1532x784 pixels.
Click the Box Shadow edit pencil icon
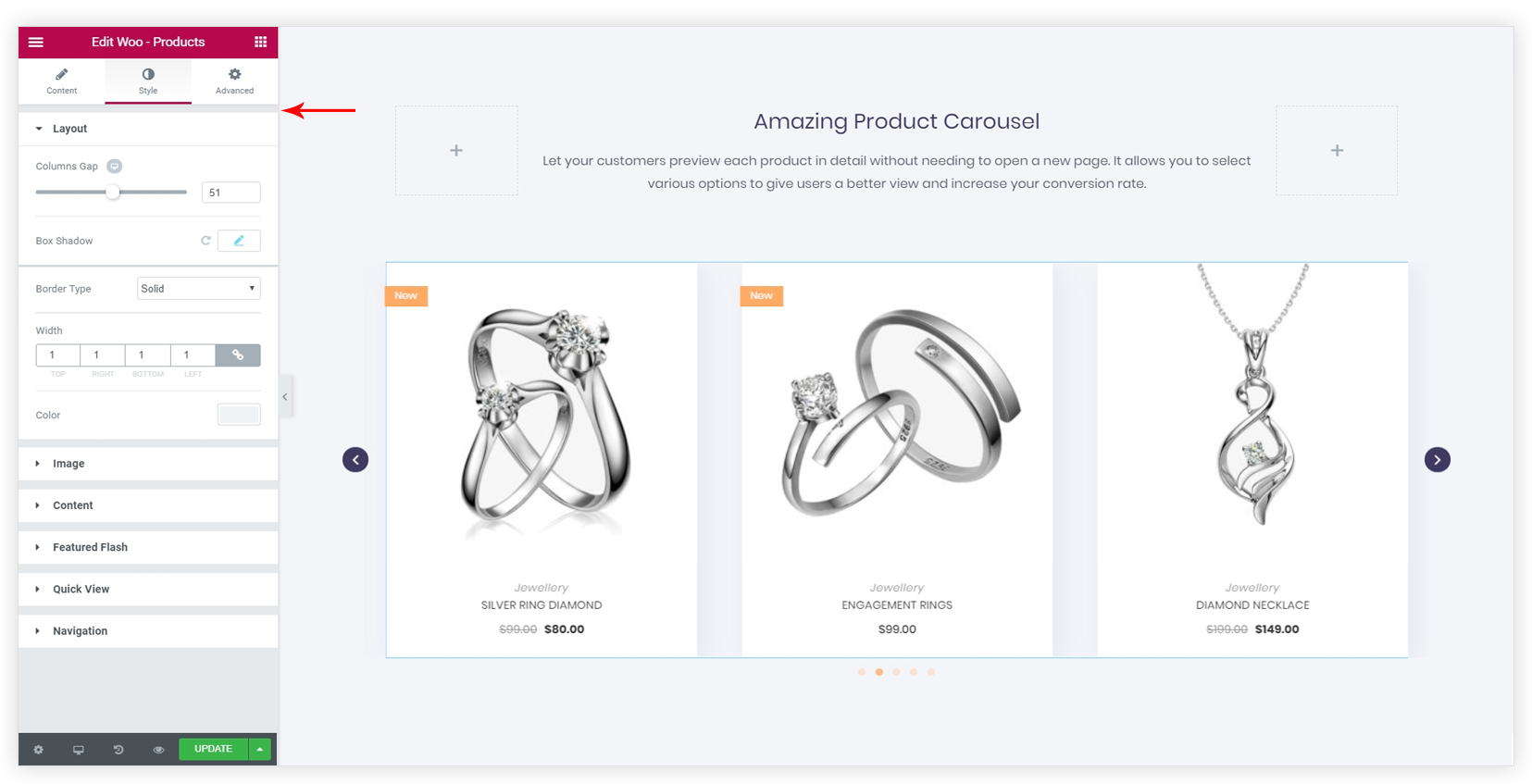[239, 241]
